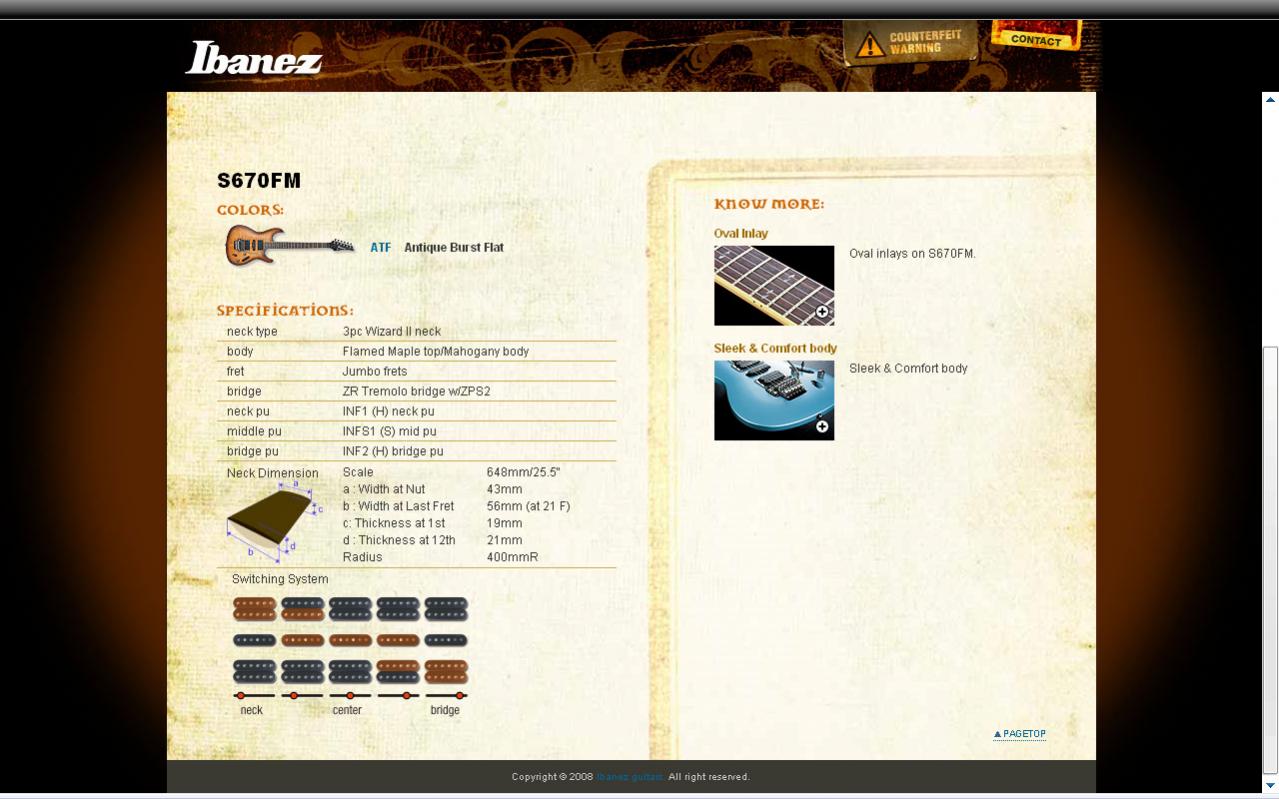This screenshot has height=799, width=1279.
Task: Select the ATF color code
Action: pos(380,248)
